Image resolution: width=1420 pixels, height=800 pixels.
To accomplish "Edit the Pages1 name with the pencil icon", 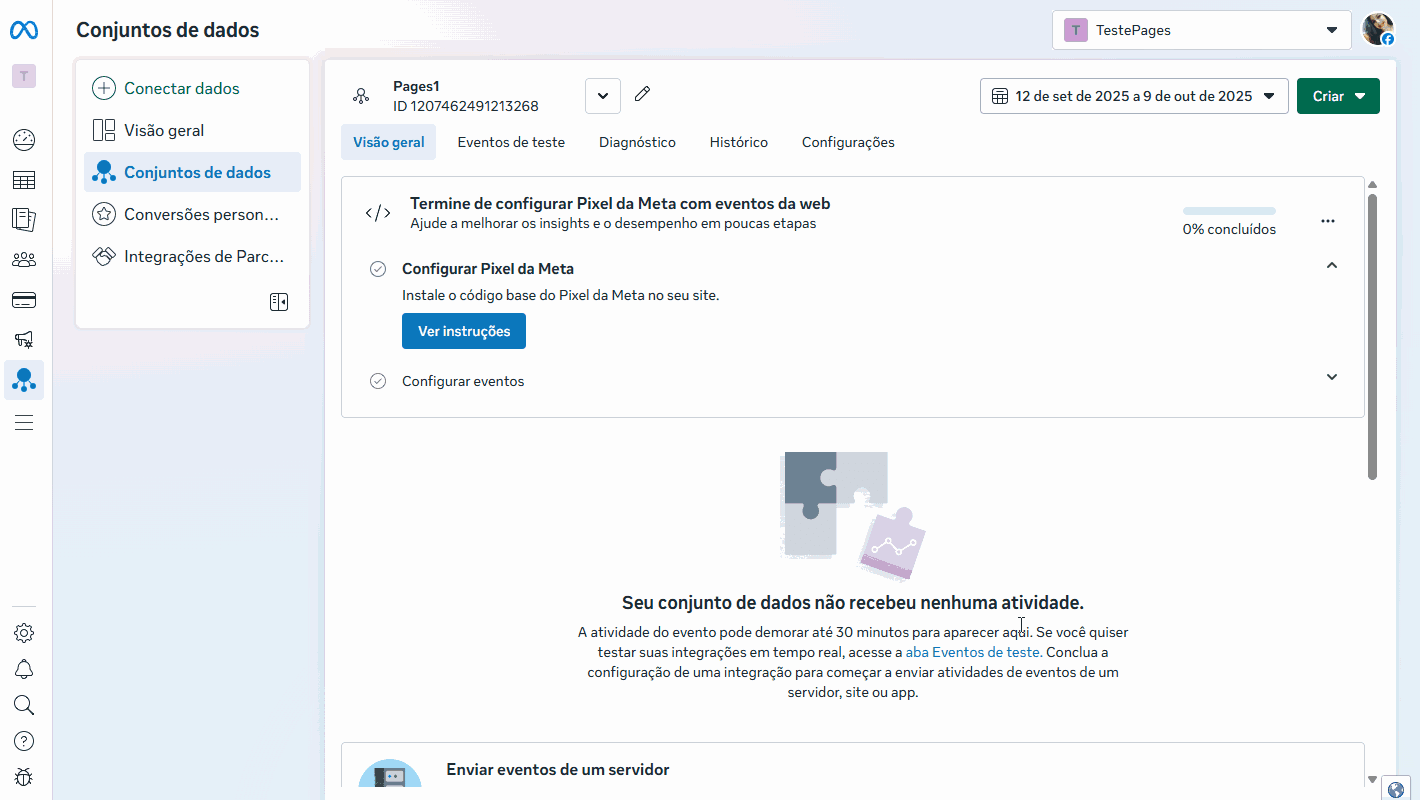I will (641, 94).
